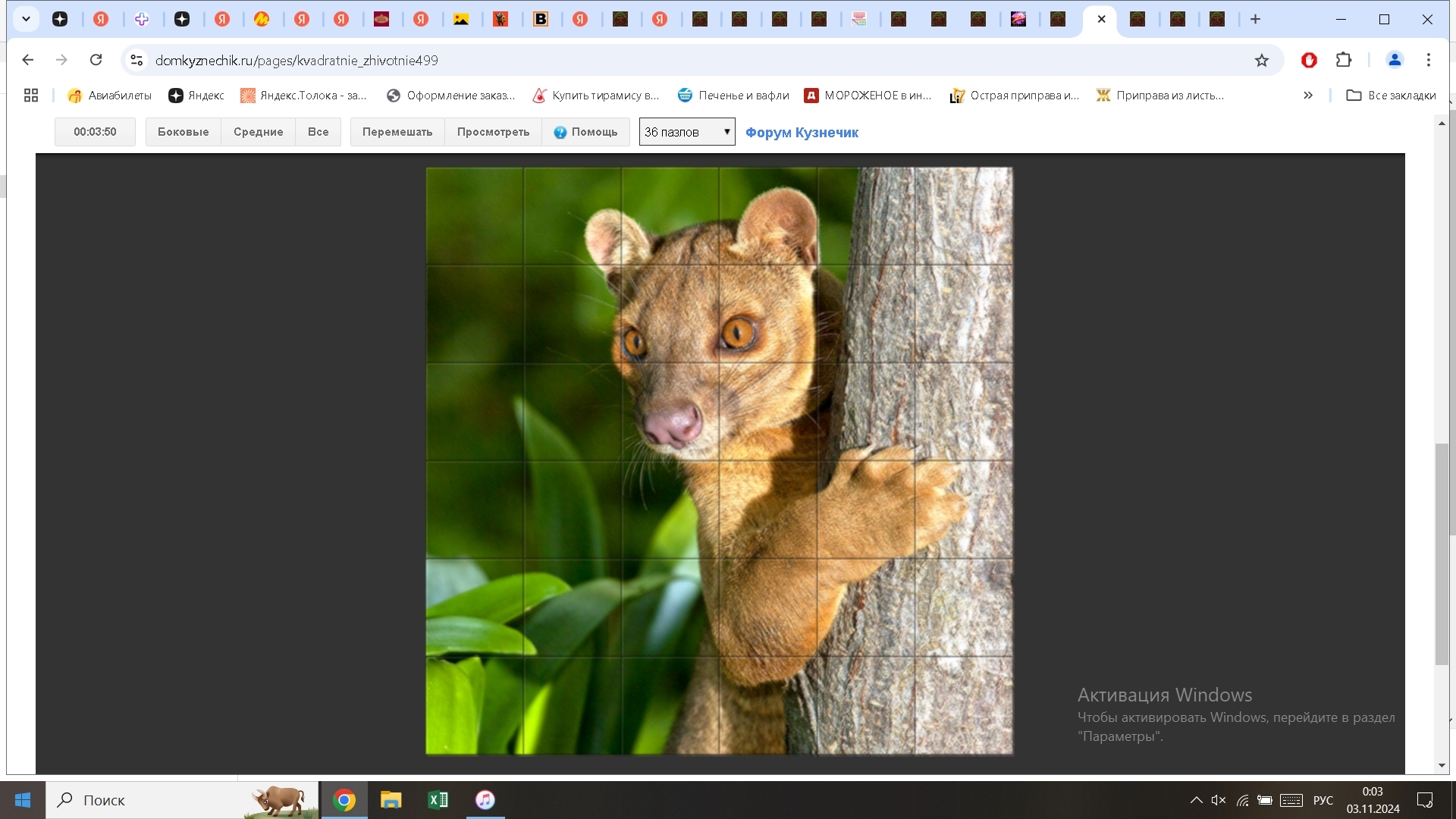This screenshot has width=1456, height=819.
Task: Show hidden bookmarks with the double chevron
Action: tap(1307, 95)
